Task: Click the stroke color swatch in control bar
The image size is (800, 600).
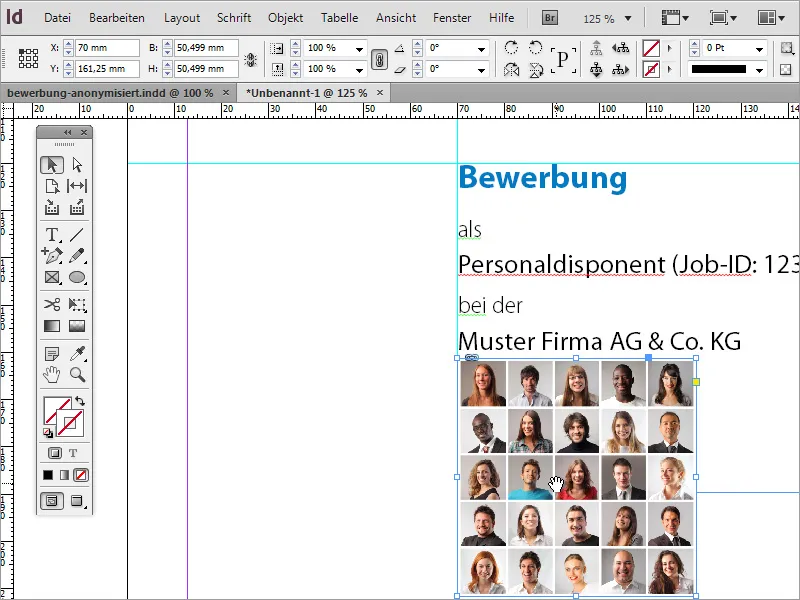Action: [651, 69]
